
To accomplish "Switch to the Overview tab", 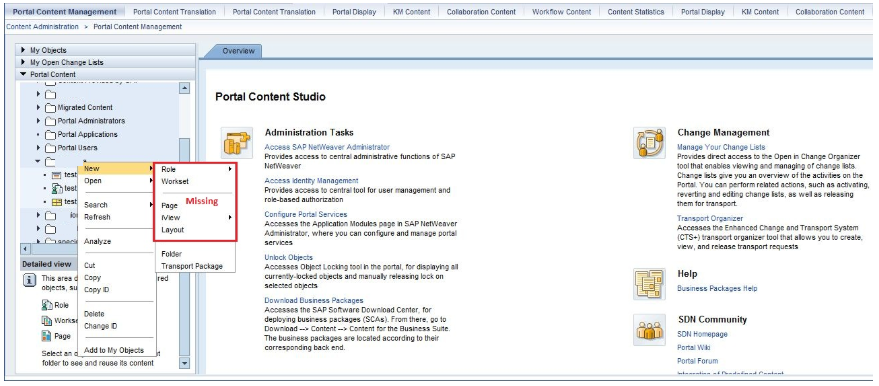I will click(238, 51).
